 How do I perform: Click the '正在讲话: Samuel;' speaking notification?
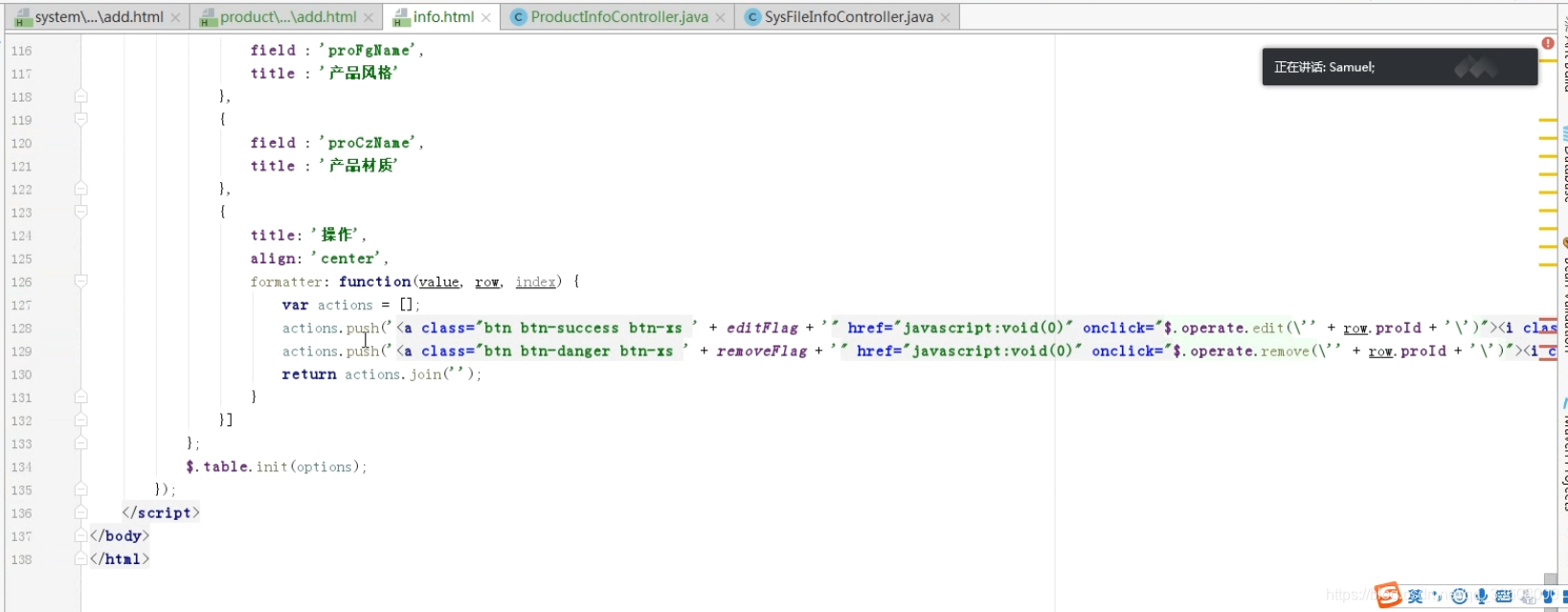(1400, 67)
